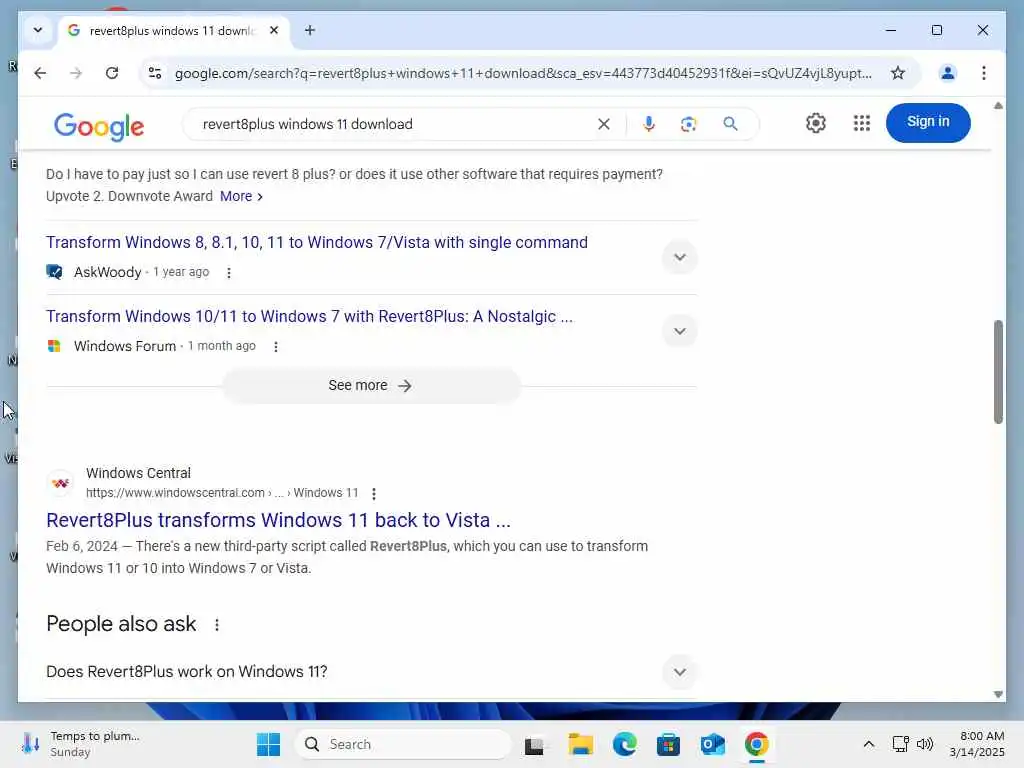Expand the Windows Forum discussion result
Screen dimensions: 1024x768
coord(680,331)
